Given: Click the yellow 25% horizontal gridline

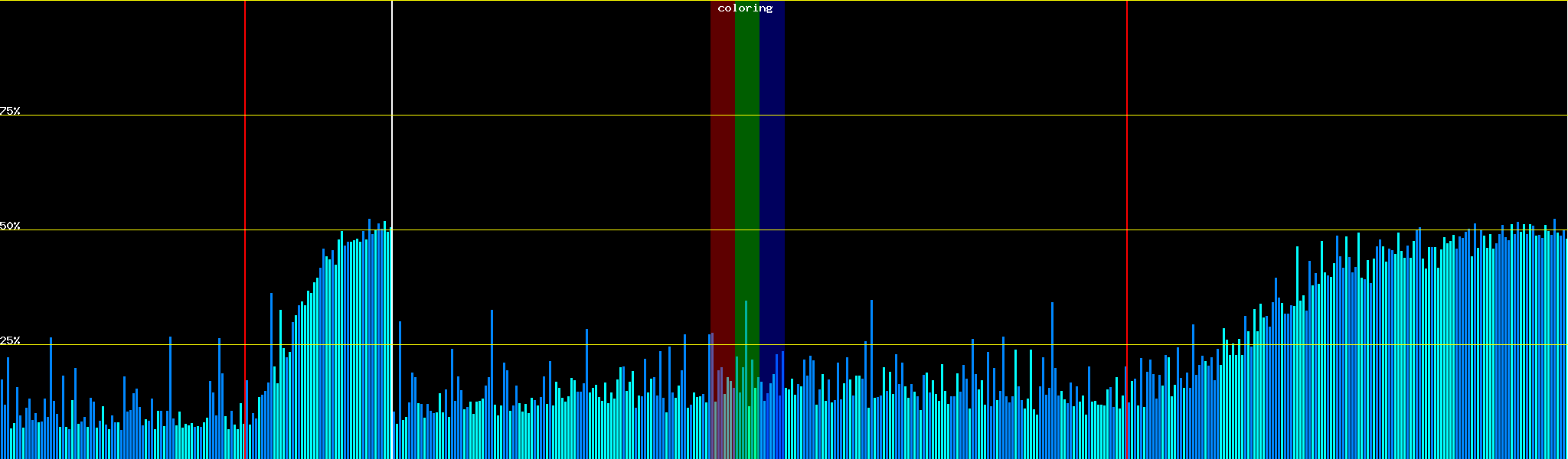Looking at the screenshot, I should 919,345.
